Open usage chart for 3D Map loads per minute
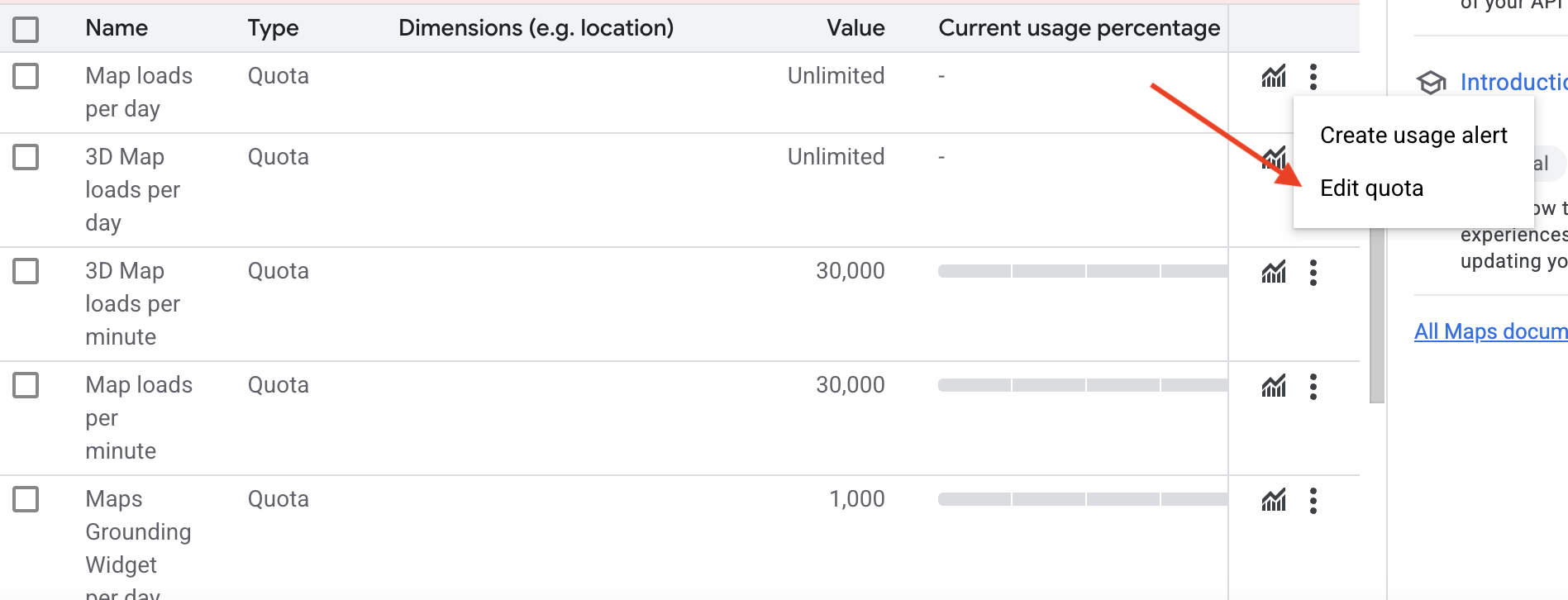The width and height of the screenshot is (1568, 600). (x=1274, y=272)
